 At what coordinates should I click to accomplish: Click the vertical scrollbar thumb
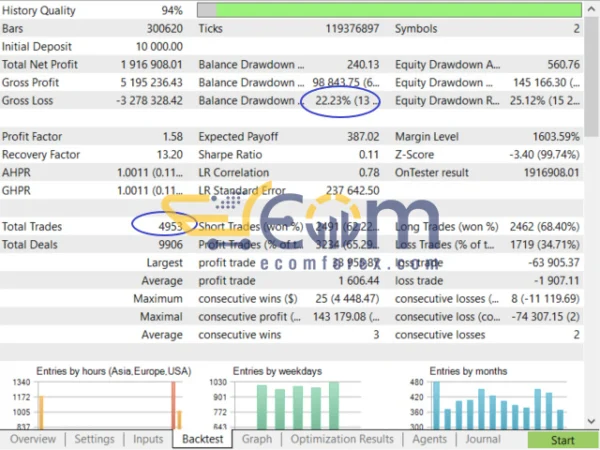[592, 77]
